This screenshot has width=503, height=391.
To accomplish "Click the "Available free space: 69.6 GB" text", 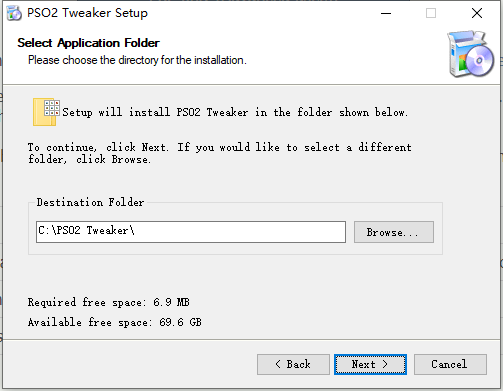I will [115, 322].
